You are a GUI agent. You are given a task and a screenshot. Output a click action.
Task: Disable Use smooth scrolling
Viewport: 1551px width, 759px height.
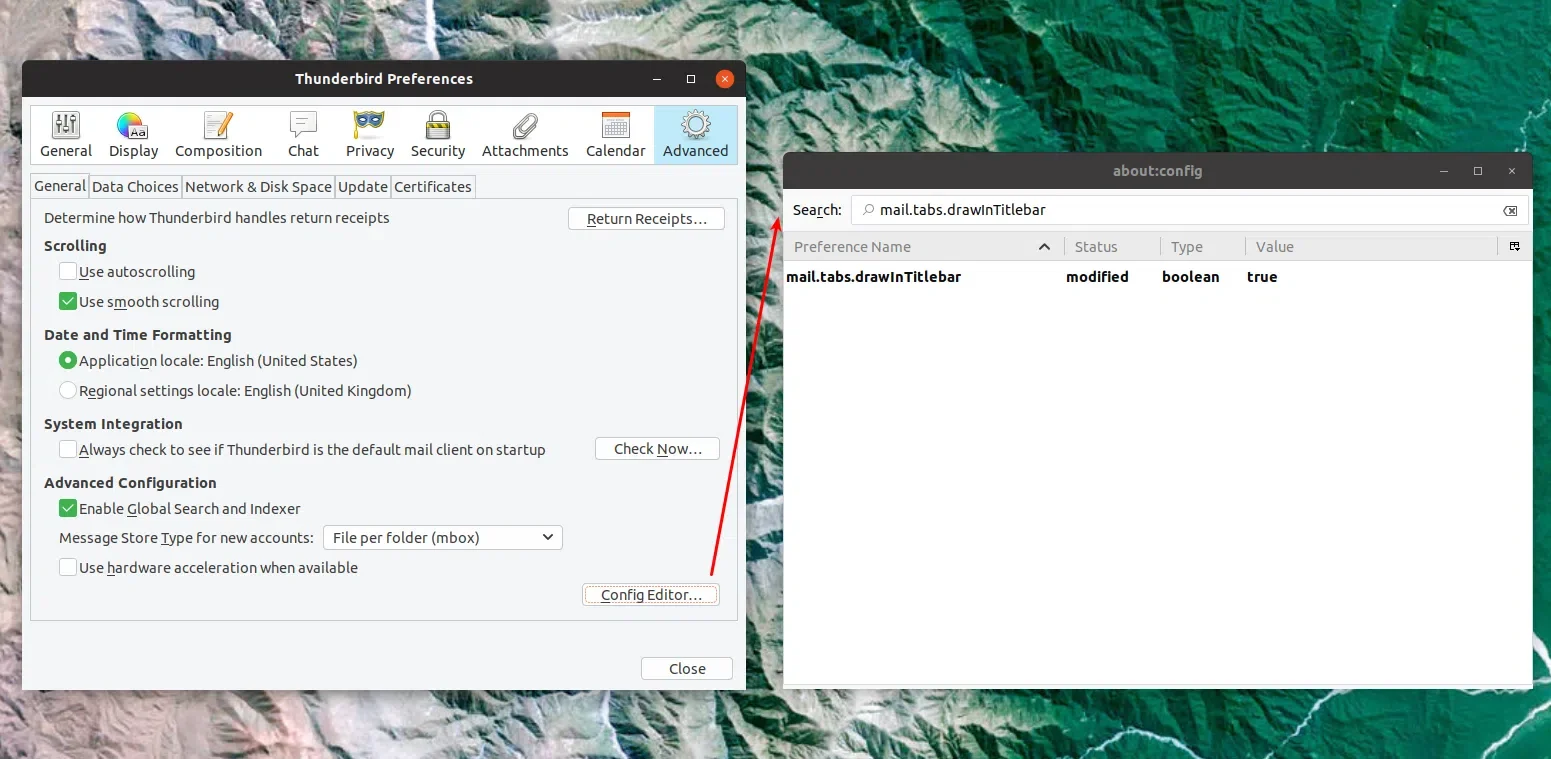[x=68, y=301]
